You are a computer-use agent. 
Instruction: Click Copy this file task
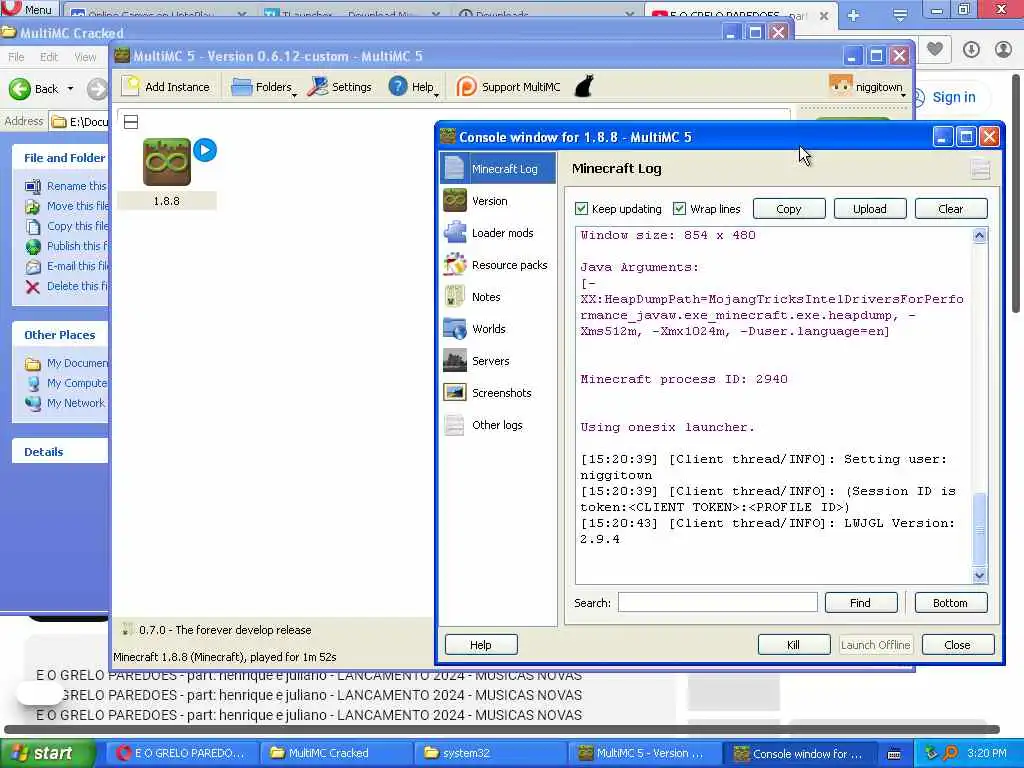tap(66, 226)
